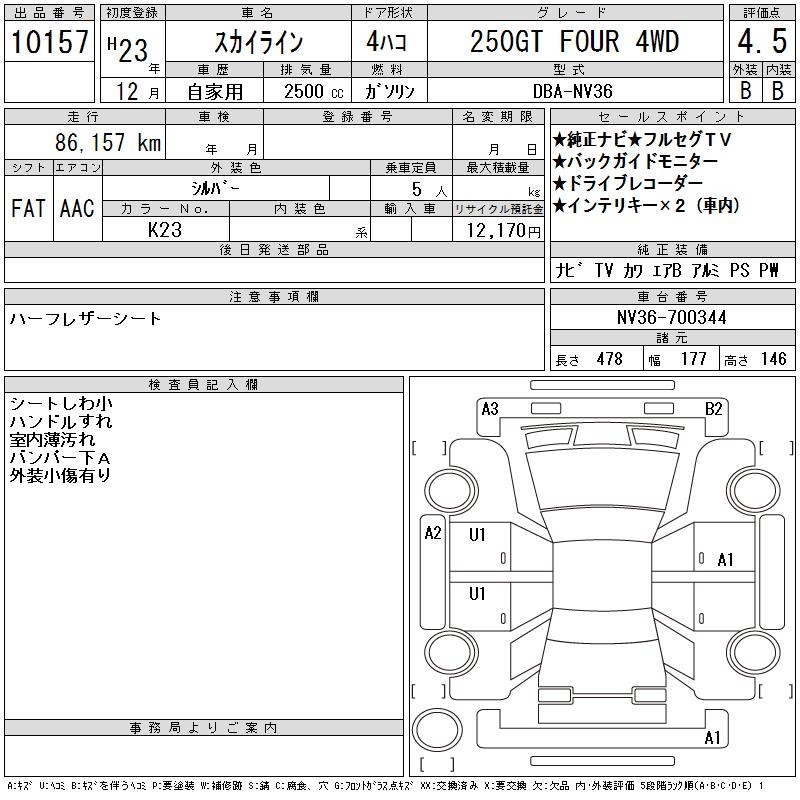This screenshot has height=800, width=800.
Task: Click the displacement value 2500 cc
Action: pyautogui.click(x=313, y=92)
